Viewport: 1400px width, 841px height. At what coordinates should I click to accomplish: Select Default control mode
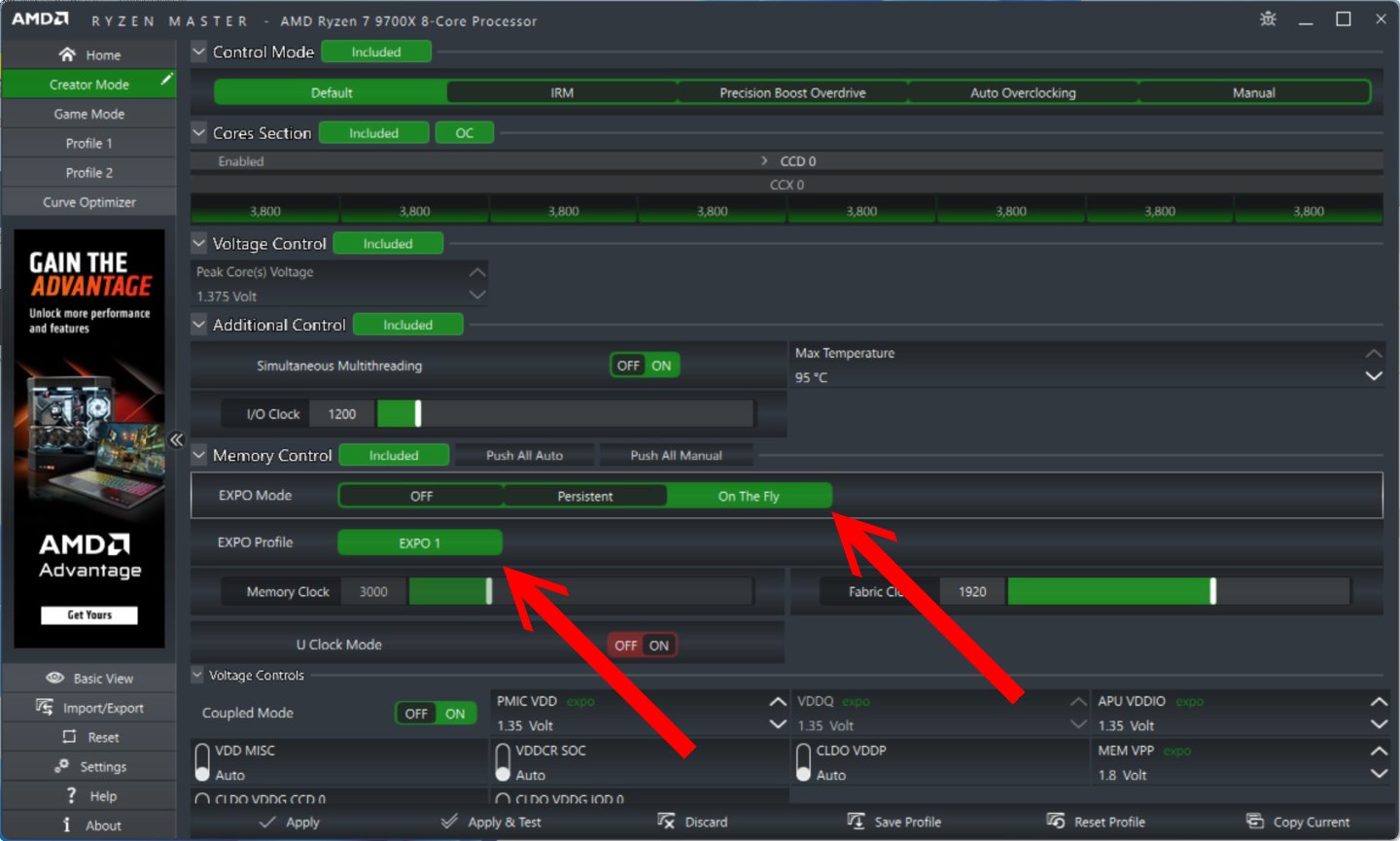pos(332,92)
